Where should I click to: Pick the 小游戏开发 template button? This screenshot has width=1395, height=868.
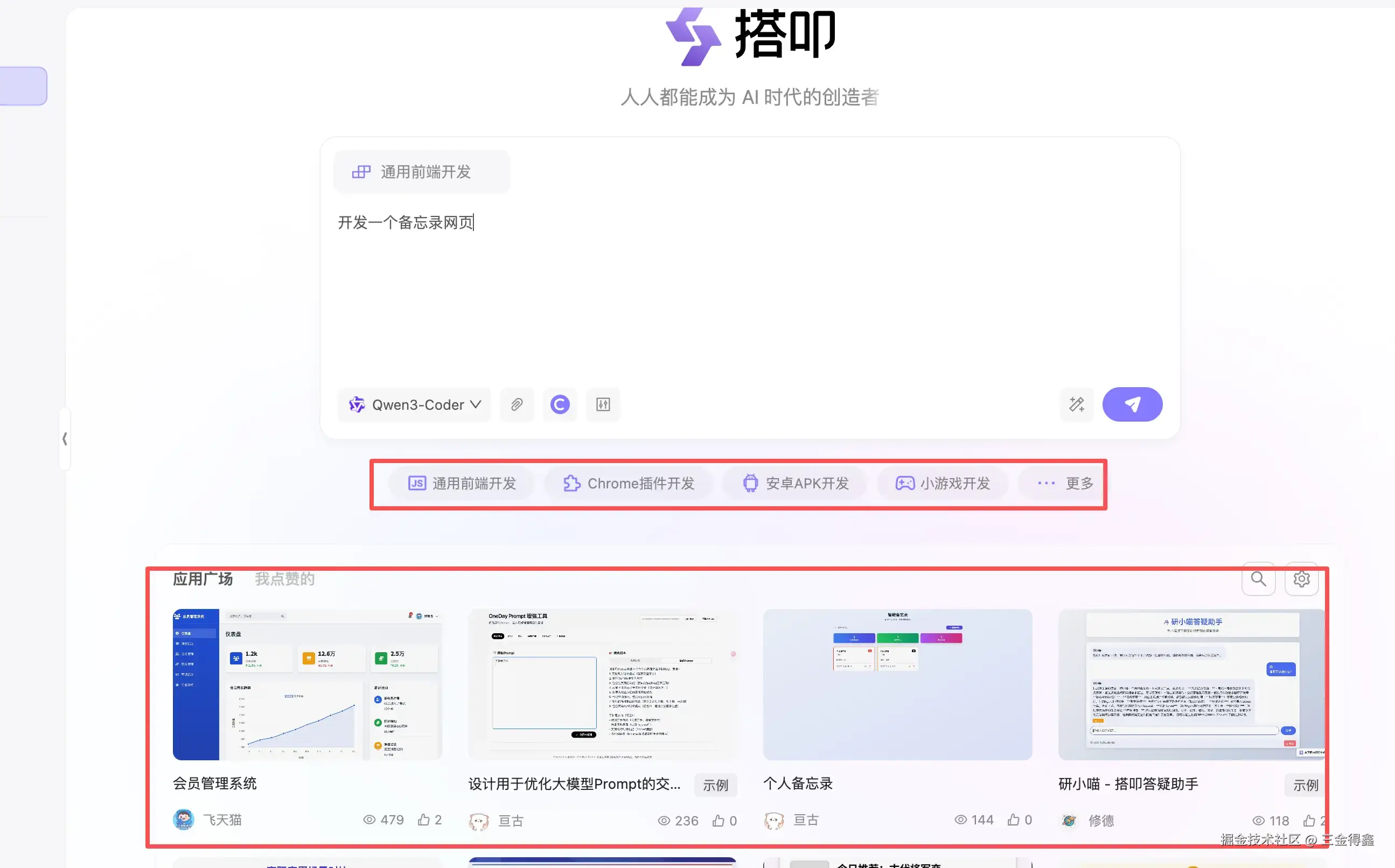coord(943,484)
